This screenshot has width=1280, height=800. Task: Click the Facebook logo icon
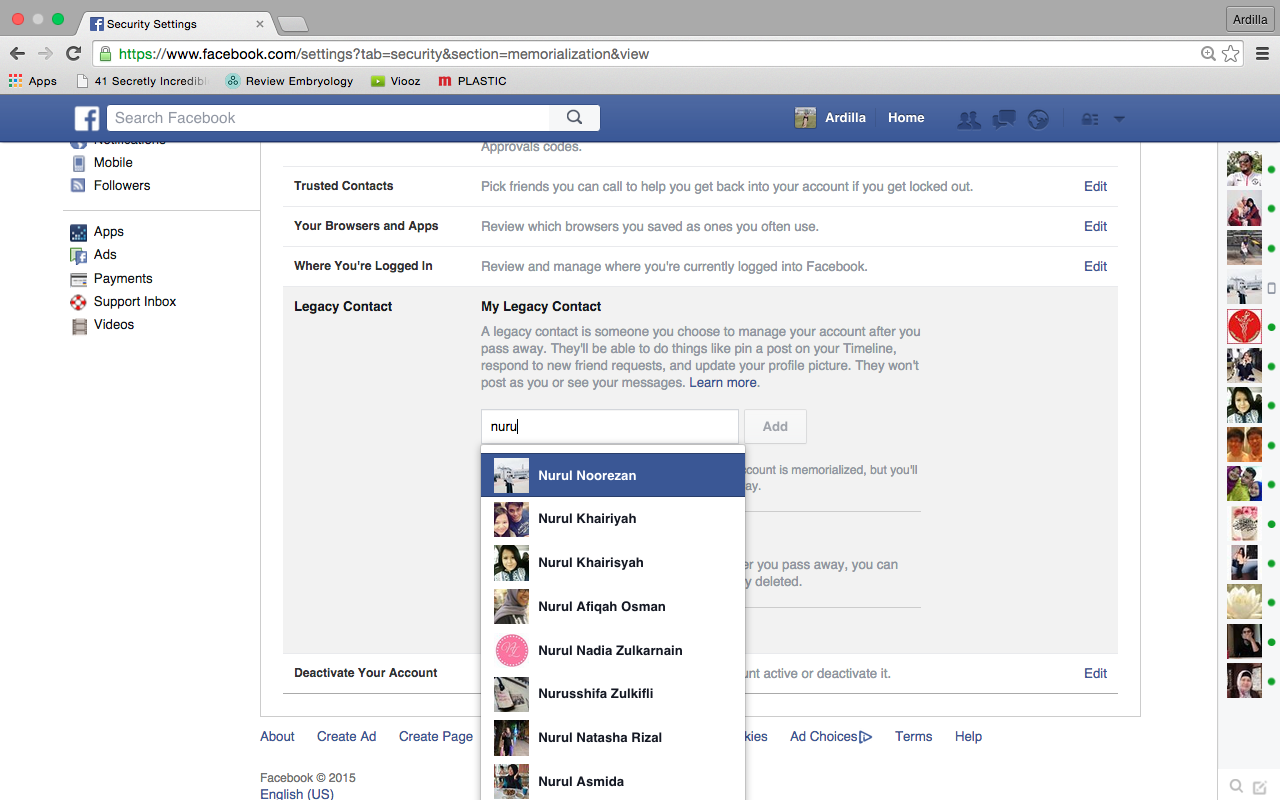click(x=87, y=118)
